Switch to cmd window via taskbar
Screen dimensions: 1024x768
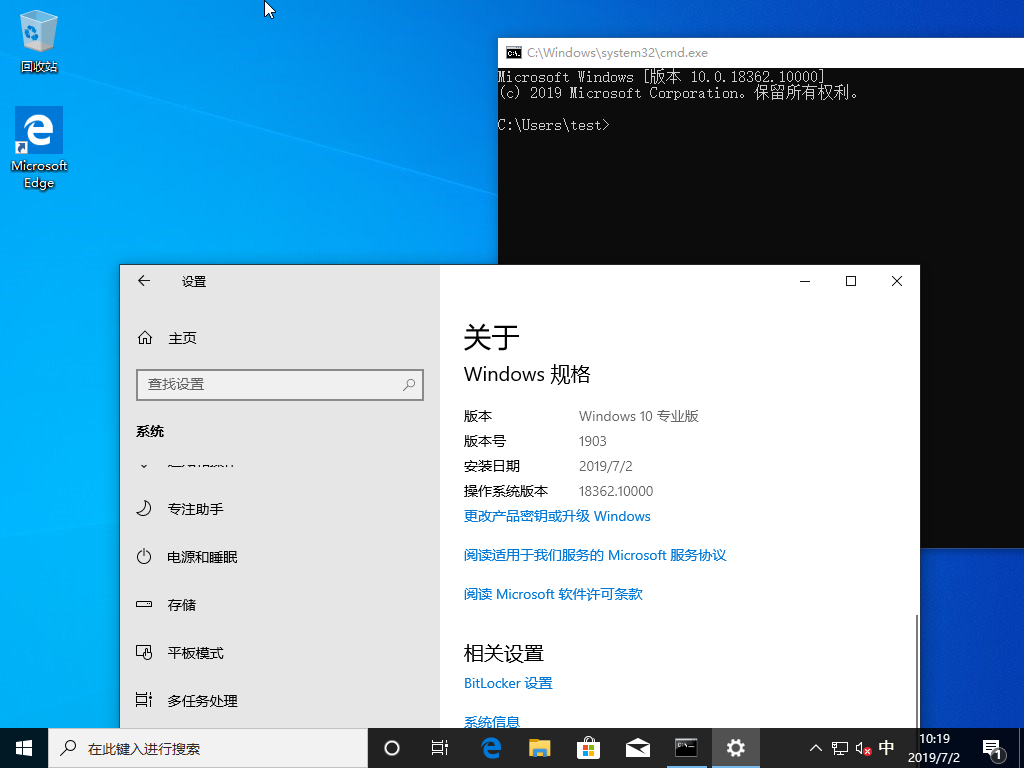[x=686, y=748]
